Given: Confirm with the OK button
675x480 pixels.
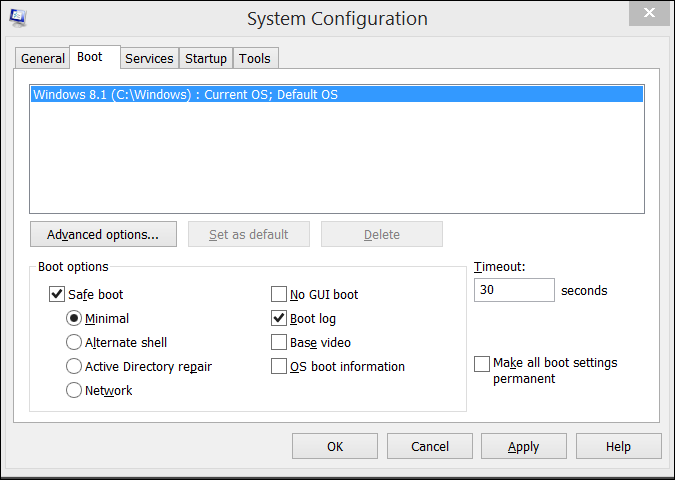Looking at the screenshot, I should pos(335,446).
